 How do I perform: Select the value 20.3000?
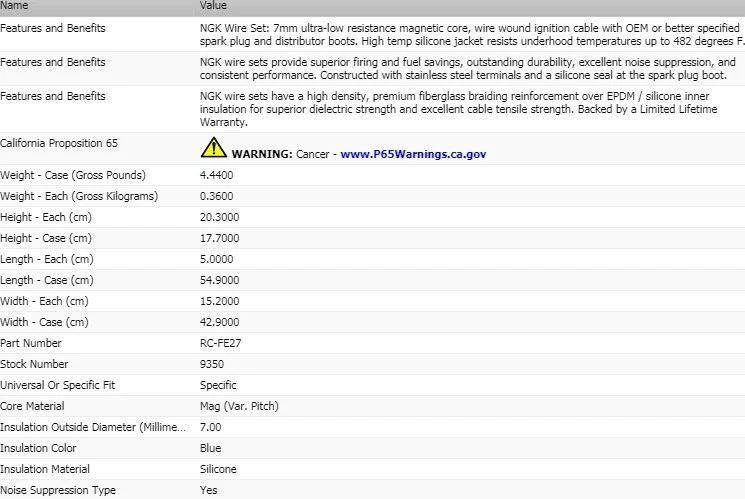point(220,217)
